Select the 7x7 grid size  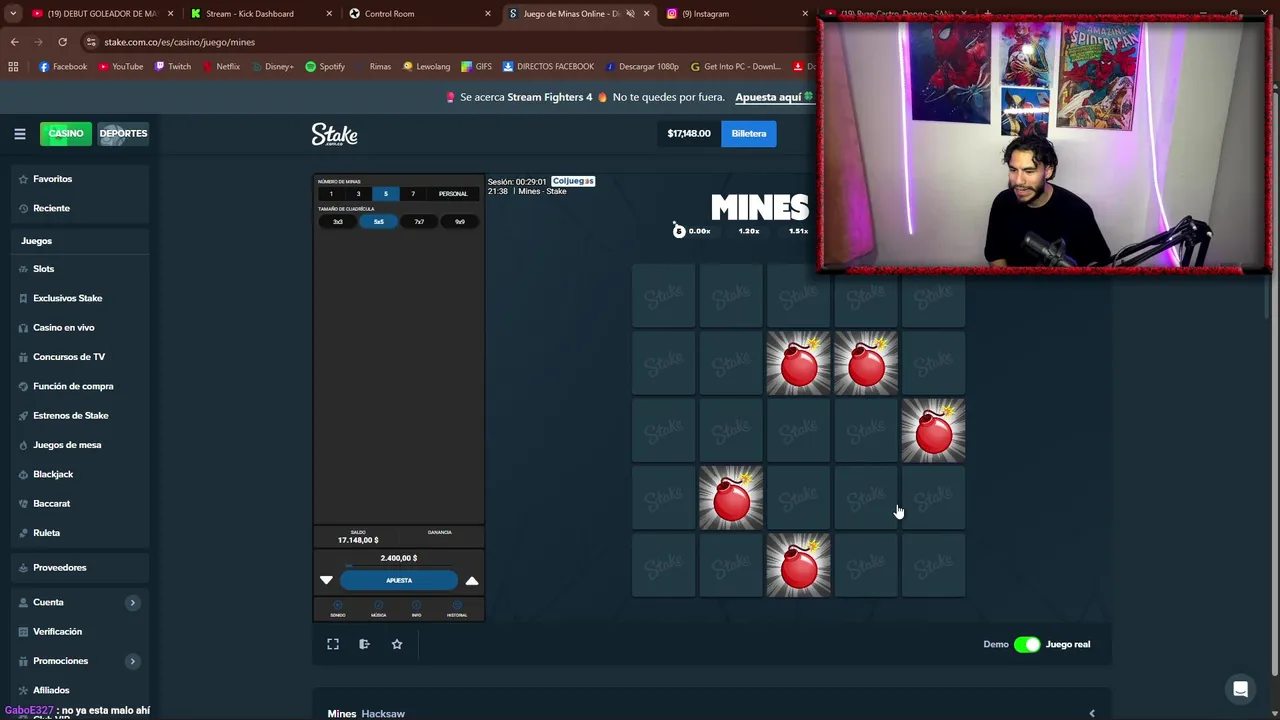tap(419, 222)
